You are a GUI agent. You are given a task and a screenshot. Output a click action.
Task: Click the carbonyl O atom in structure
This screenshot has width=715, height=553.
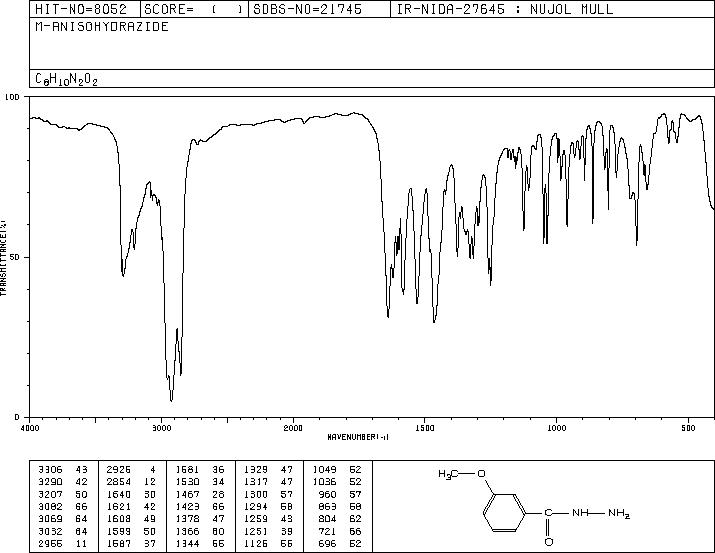pyautogui.click(x=549, y=542)
